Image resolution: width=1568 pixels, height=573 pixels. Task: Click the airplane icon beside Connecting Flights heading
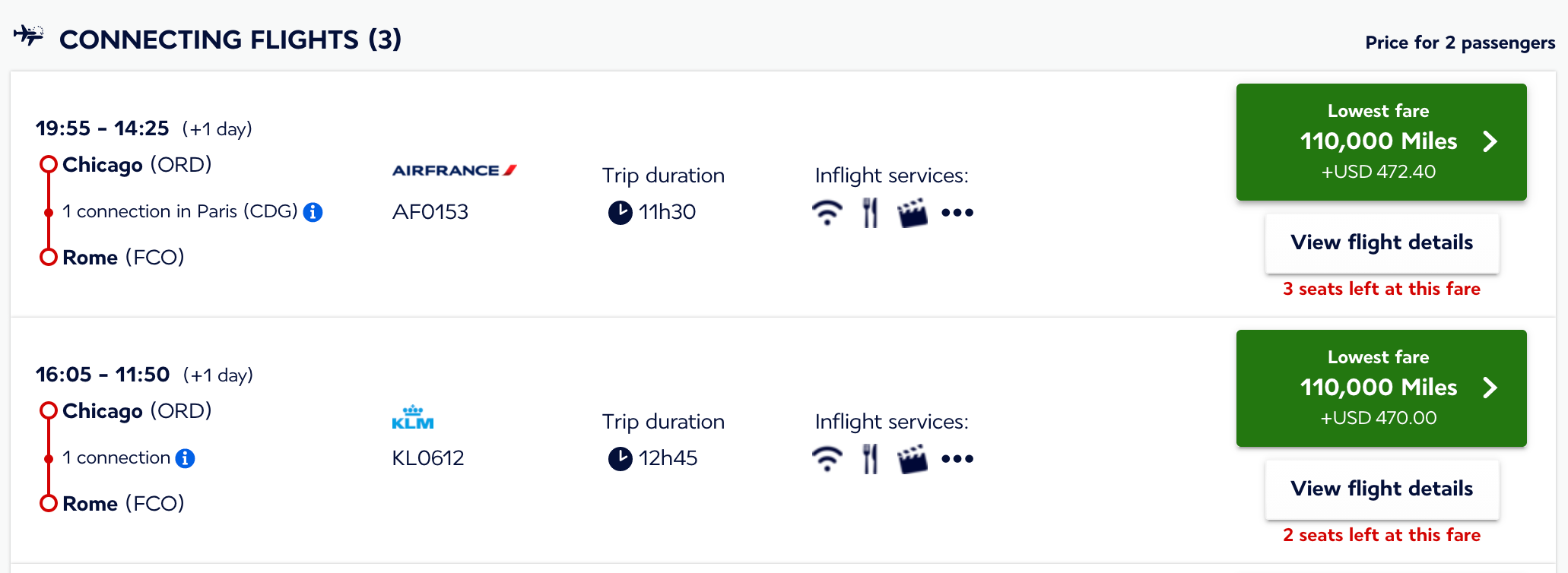(28, 36)
